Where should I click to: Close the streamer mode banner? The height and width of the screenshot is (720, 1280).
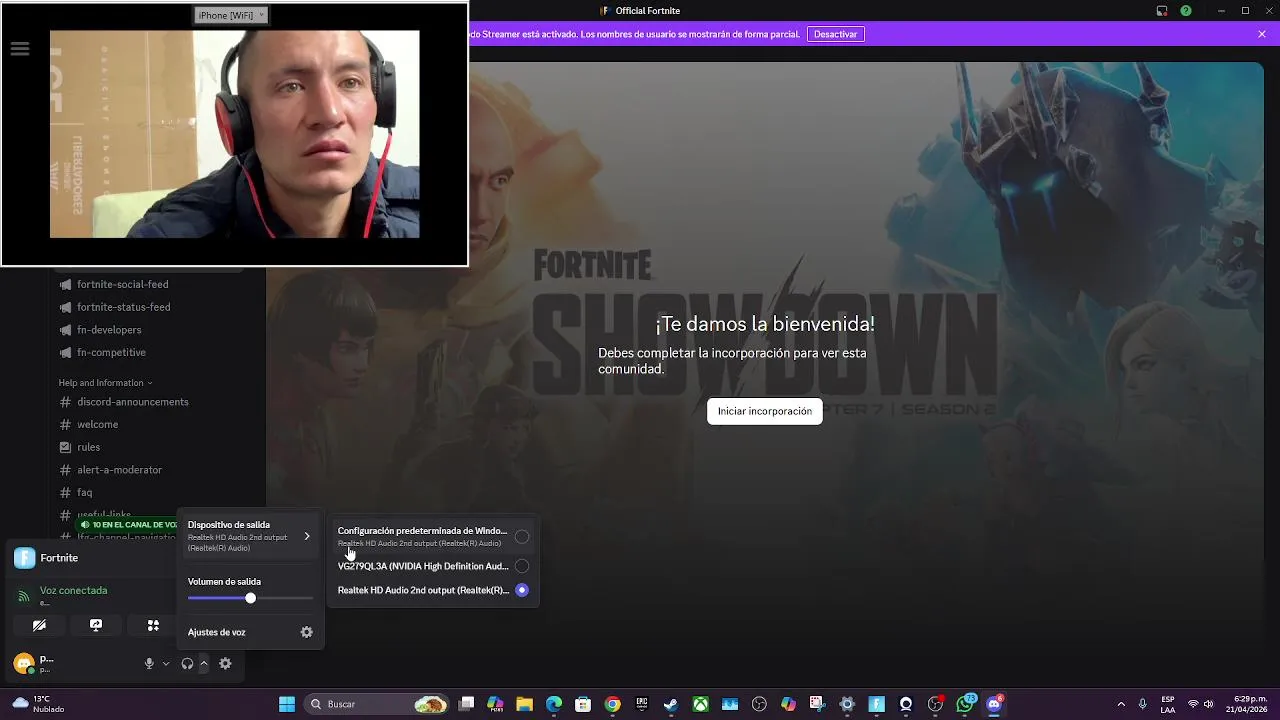(1262, 34)
